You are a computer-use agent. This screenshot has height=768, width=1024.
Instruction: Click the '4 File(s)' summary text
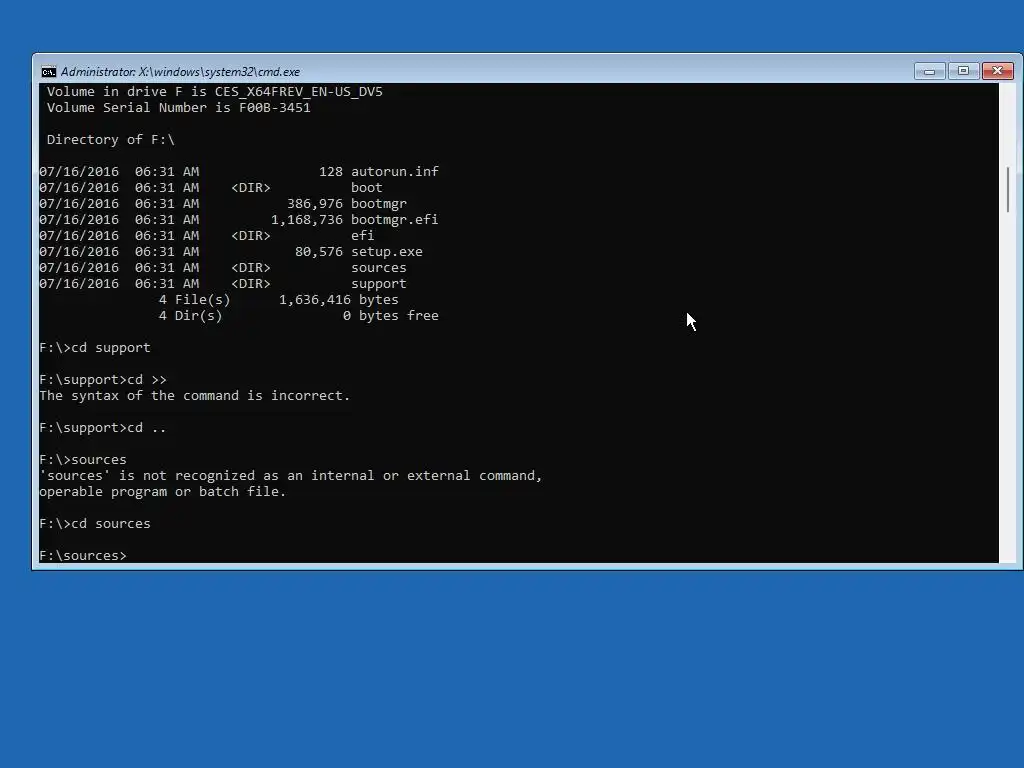click(x=195, y=300)
